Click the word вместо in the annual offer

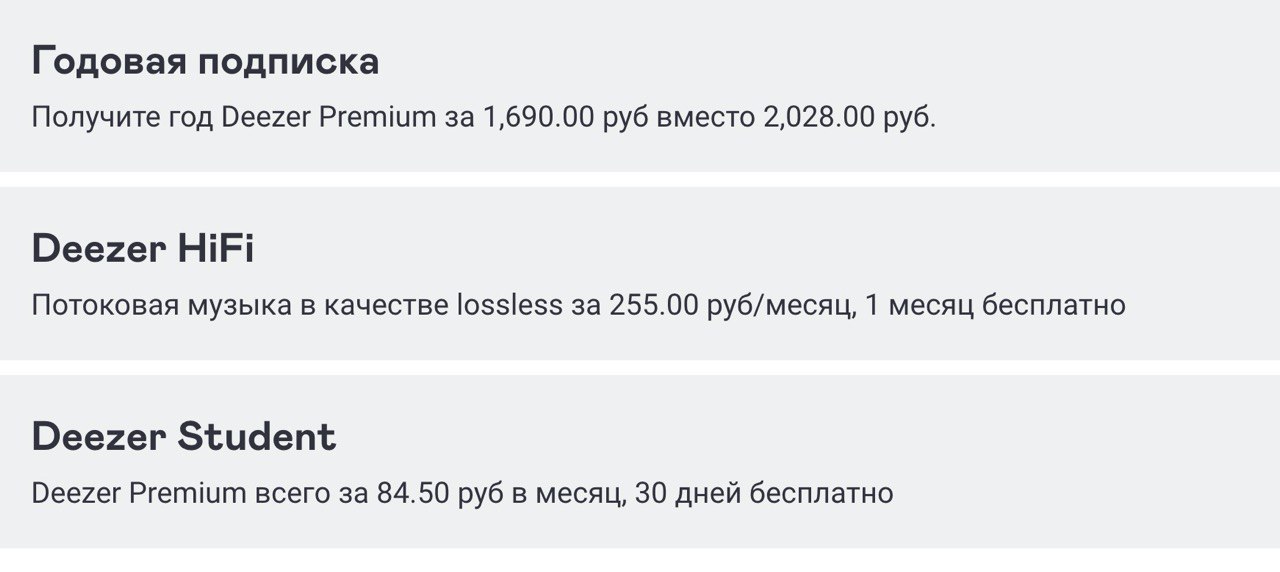coord(705,117)
